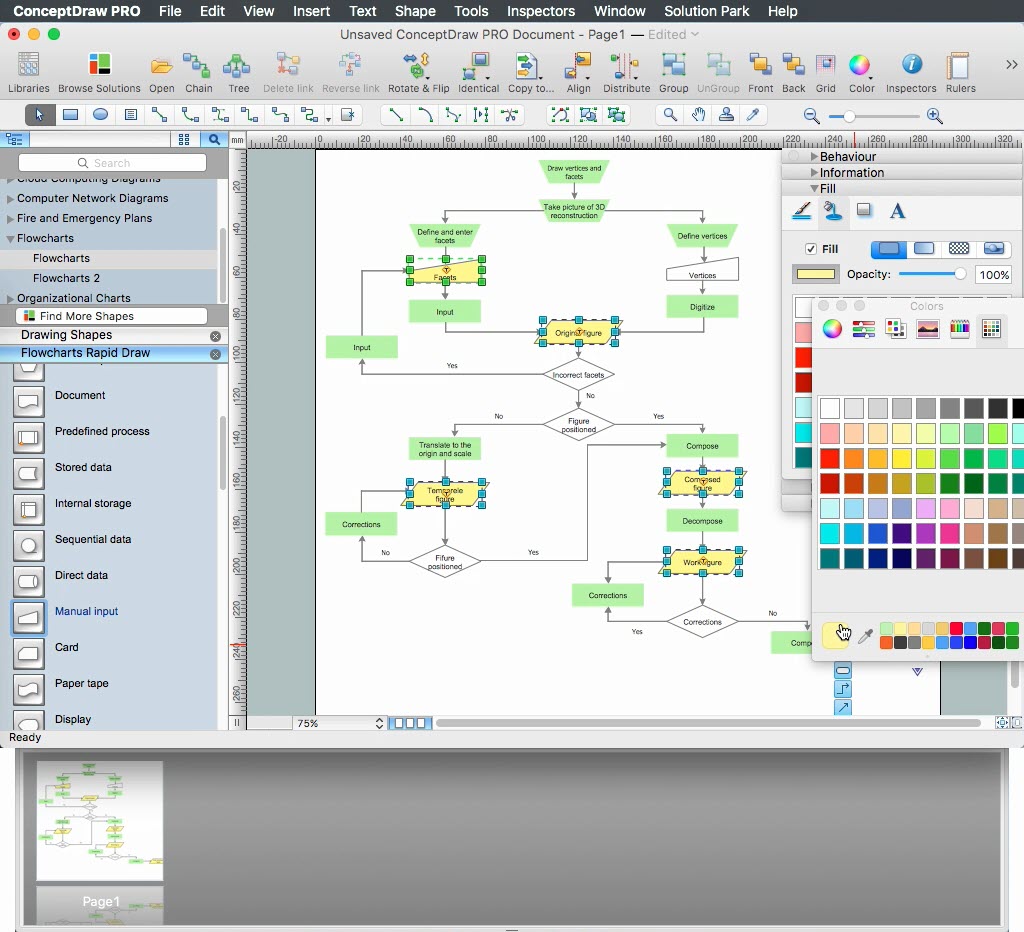Close the Drawing Shapes library
This screenshot has width=1024, height=932.
point(215,336)
